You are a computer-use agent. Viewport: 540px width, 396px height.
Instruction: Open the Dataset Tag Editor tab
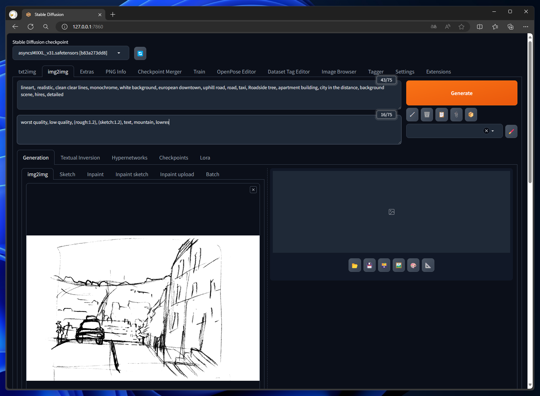pos(289,72)
